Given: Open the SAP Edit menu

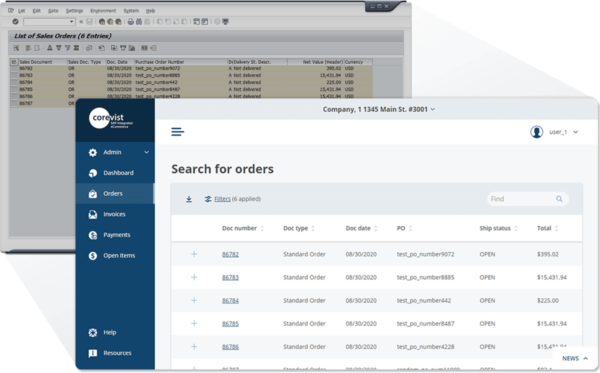Looking at the screenshot, I should pyautogui.click(x=36, y=11).
